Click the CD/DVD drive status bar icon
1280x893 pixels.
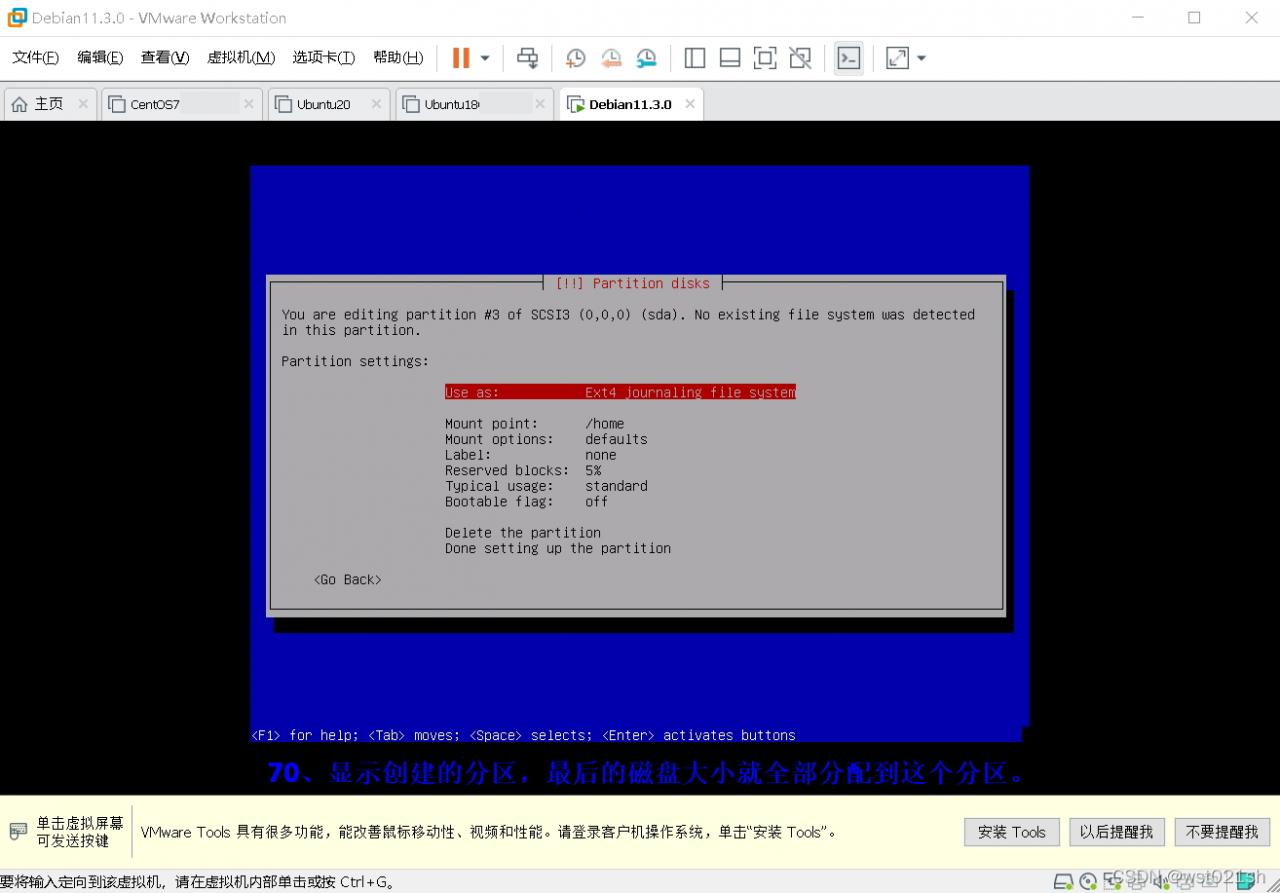click(x=1088, y=881)
